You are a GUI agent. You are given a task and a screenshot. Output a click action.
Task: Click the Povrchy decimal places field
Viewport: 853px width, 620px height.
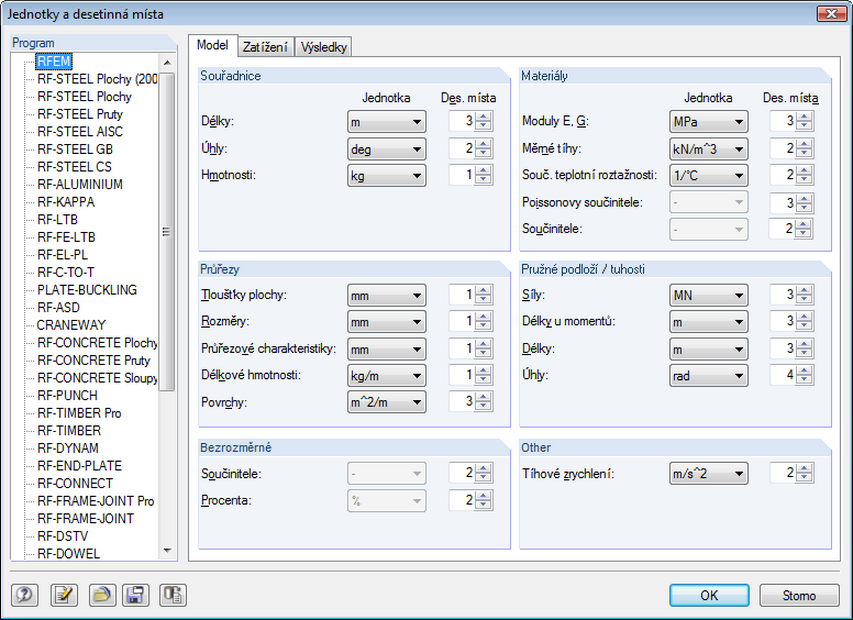pos(461,402)
